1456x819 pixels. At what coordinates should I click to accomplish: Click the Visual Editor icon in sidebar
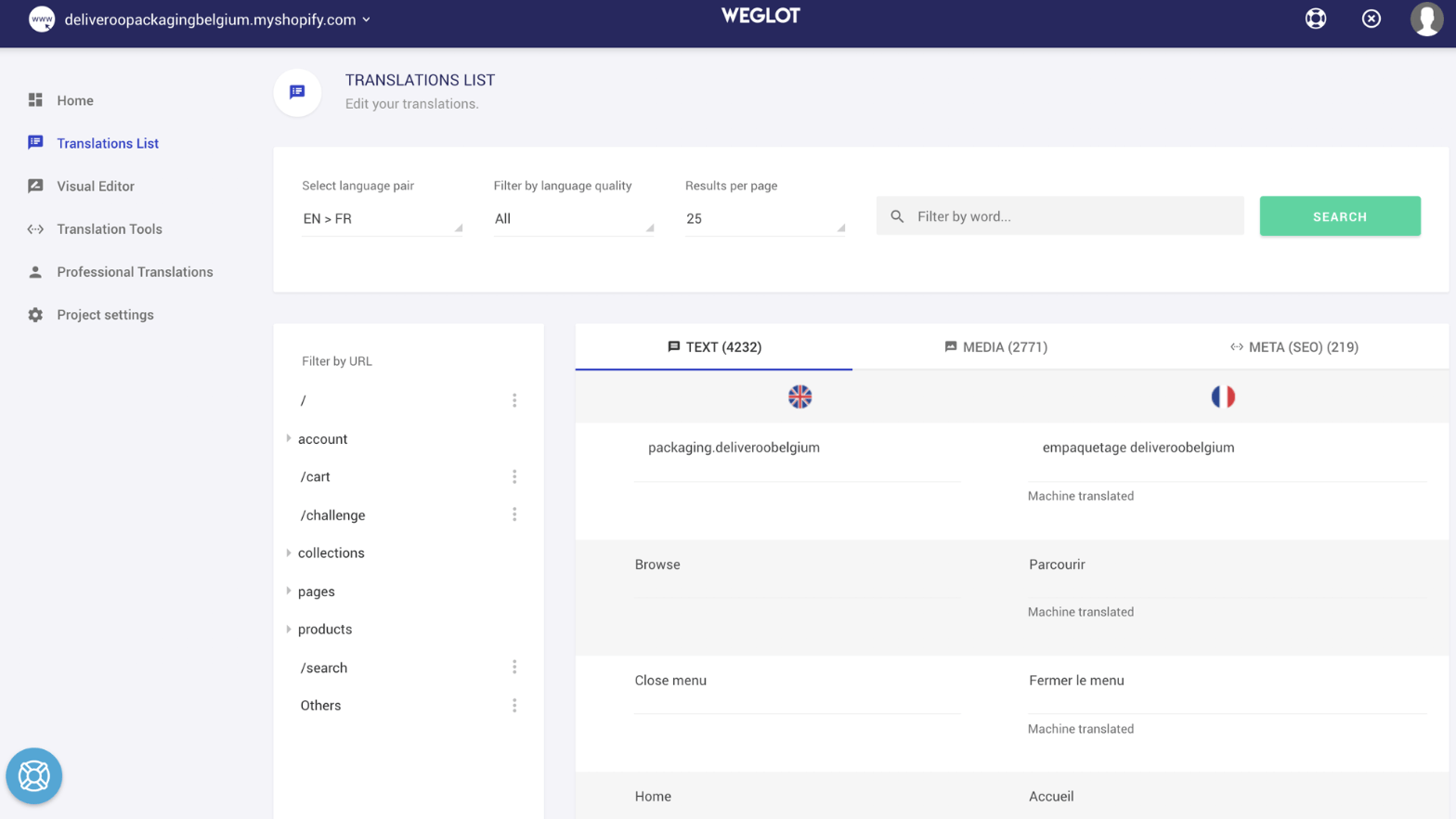coord(35,186)
